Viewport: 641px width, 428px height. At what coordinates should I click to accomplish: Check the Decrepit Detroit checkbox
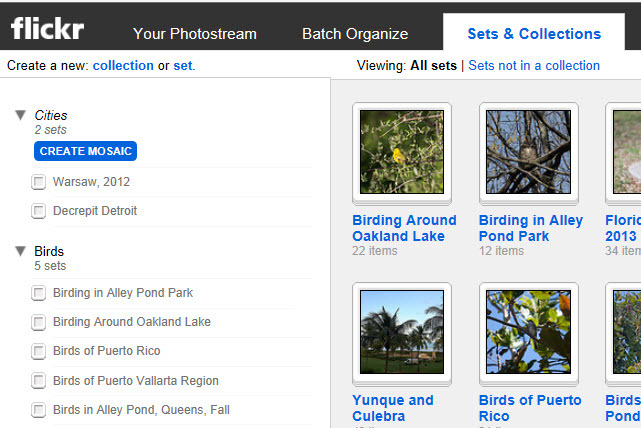click(39, 211)
